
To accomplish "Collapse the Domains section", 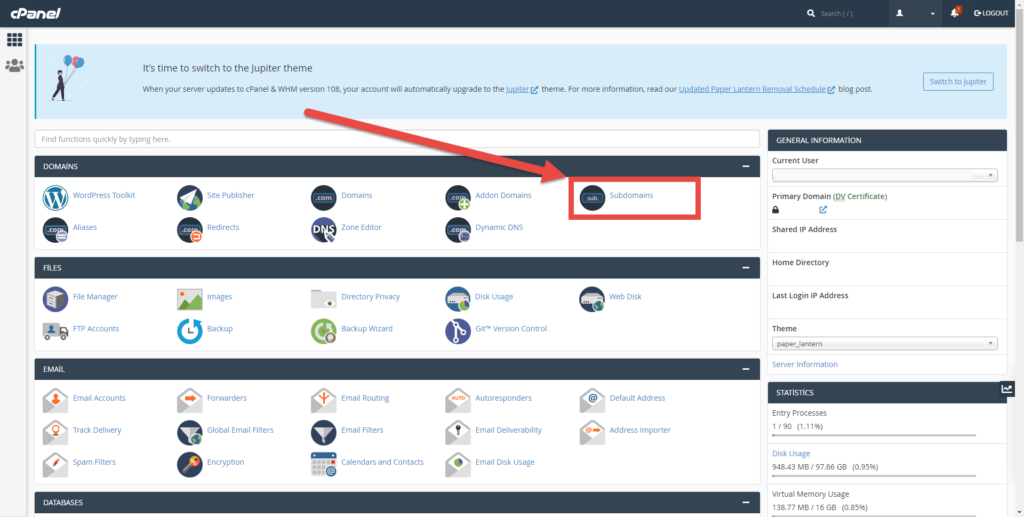I will pos(745,167).
